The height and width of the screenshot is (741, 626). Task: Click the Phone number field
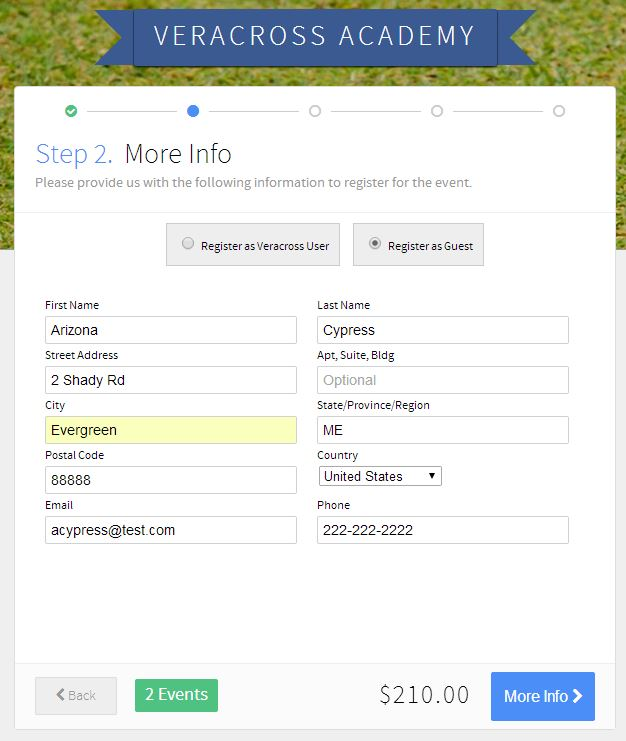click(443, 530)
